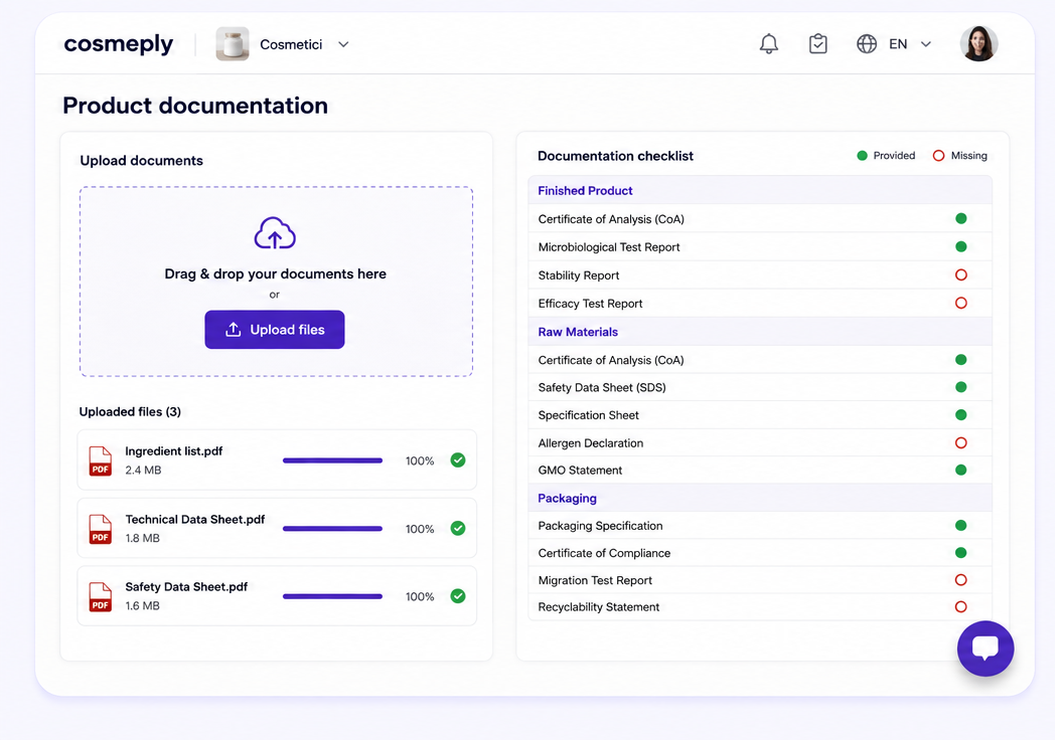
Task: Select the Ingredient list.pdf file name
Action: coord(174,451)
